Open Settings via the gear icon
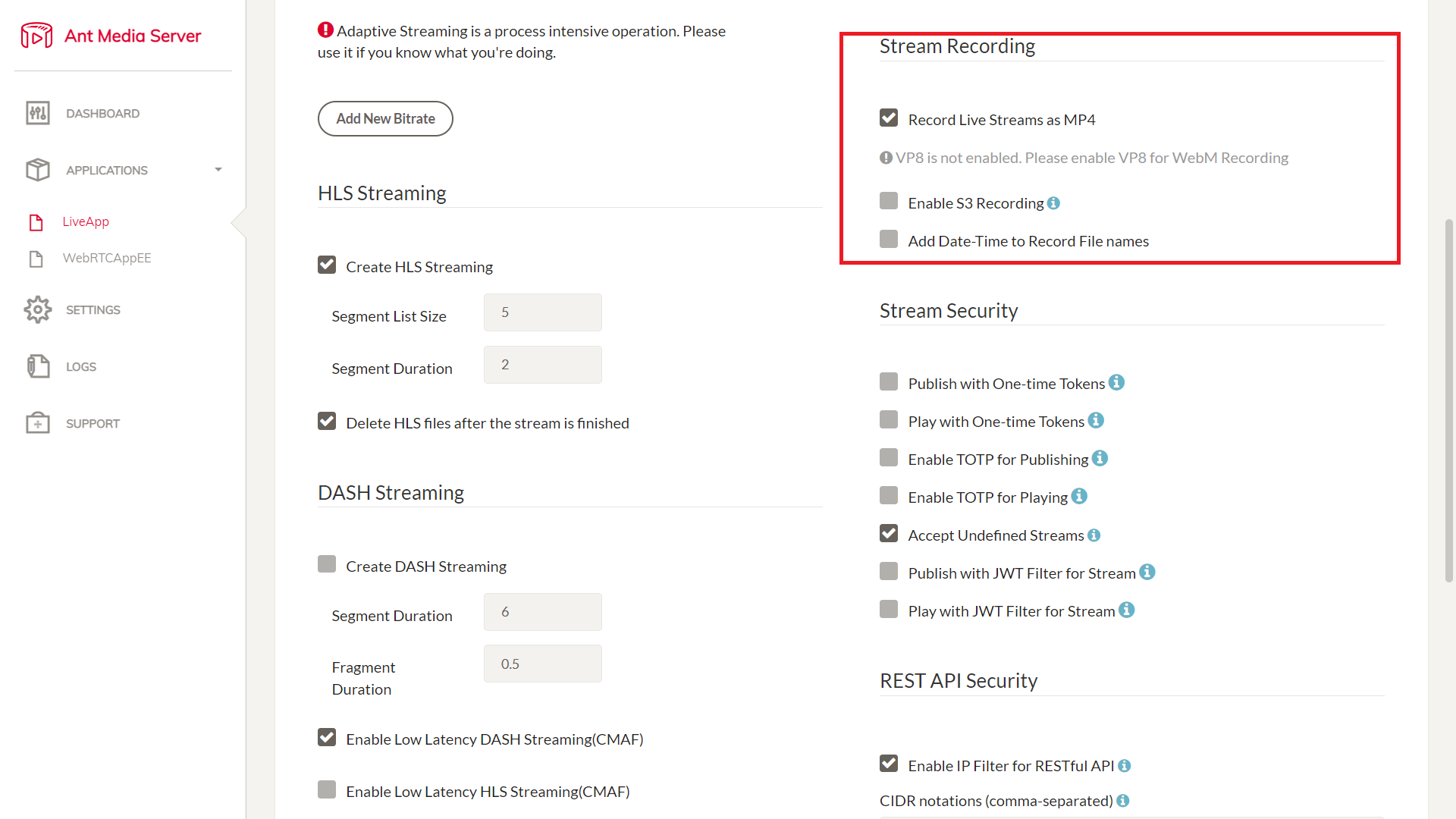1456x819 pixels. [x=37, y=309]
